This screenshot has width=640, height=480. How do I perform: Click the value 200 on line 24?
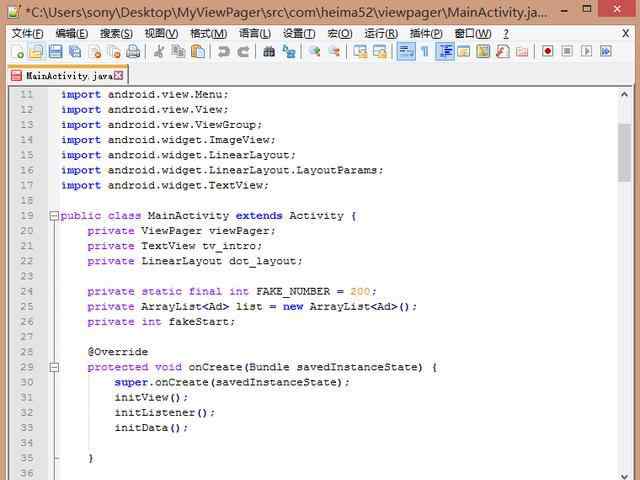coord(360,291)
